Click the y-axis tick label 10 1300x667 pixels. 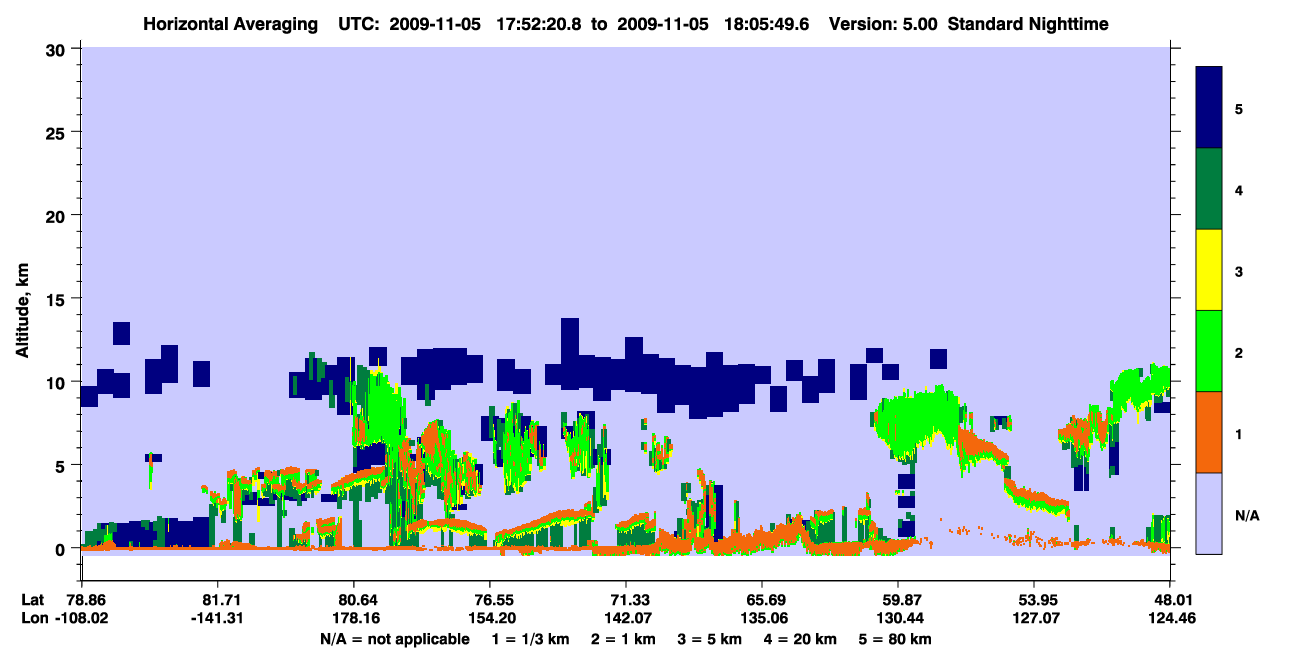pos(58,382)
